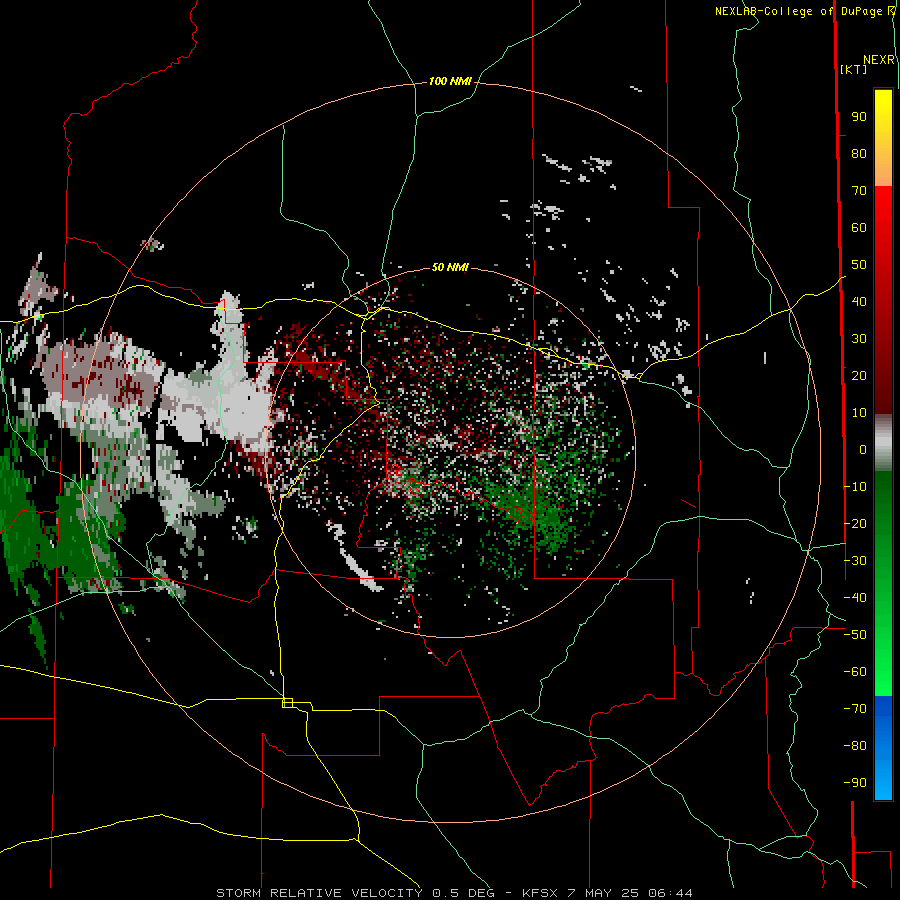900x900 pixels.
Task: Click the [KT] units label
Action: (x=853, y=69)
